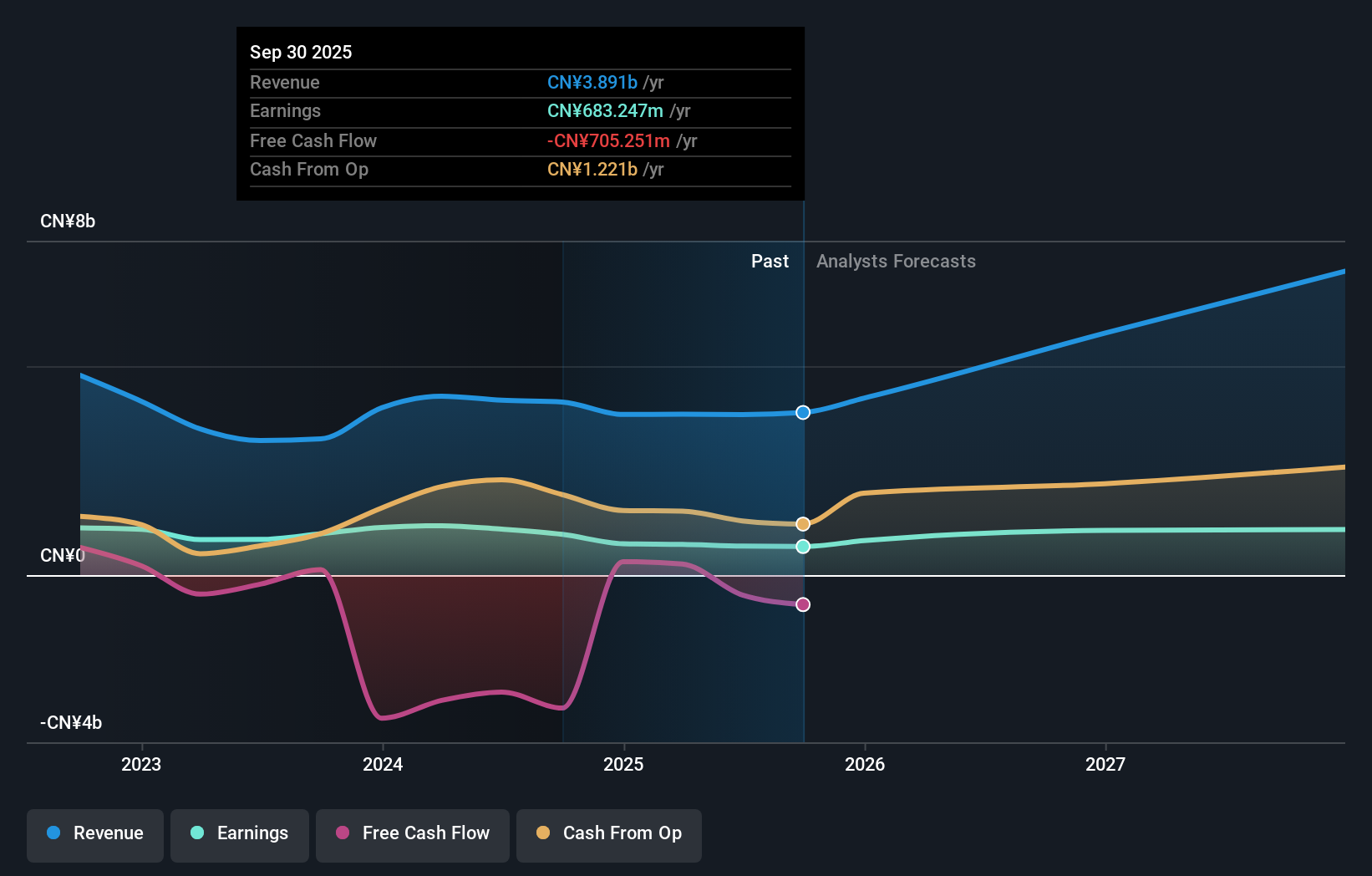Viewport: 1372px width, 876px height.
Task: Select the blue Revenue marker on the chart
Action: point(803,412)
